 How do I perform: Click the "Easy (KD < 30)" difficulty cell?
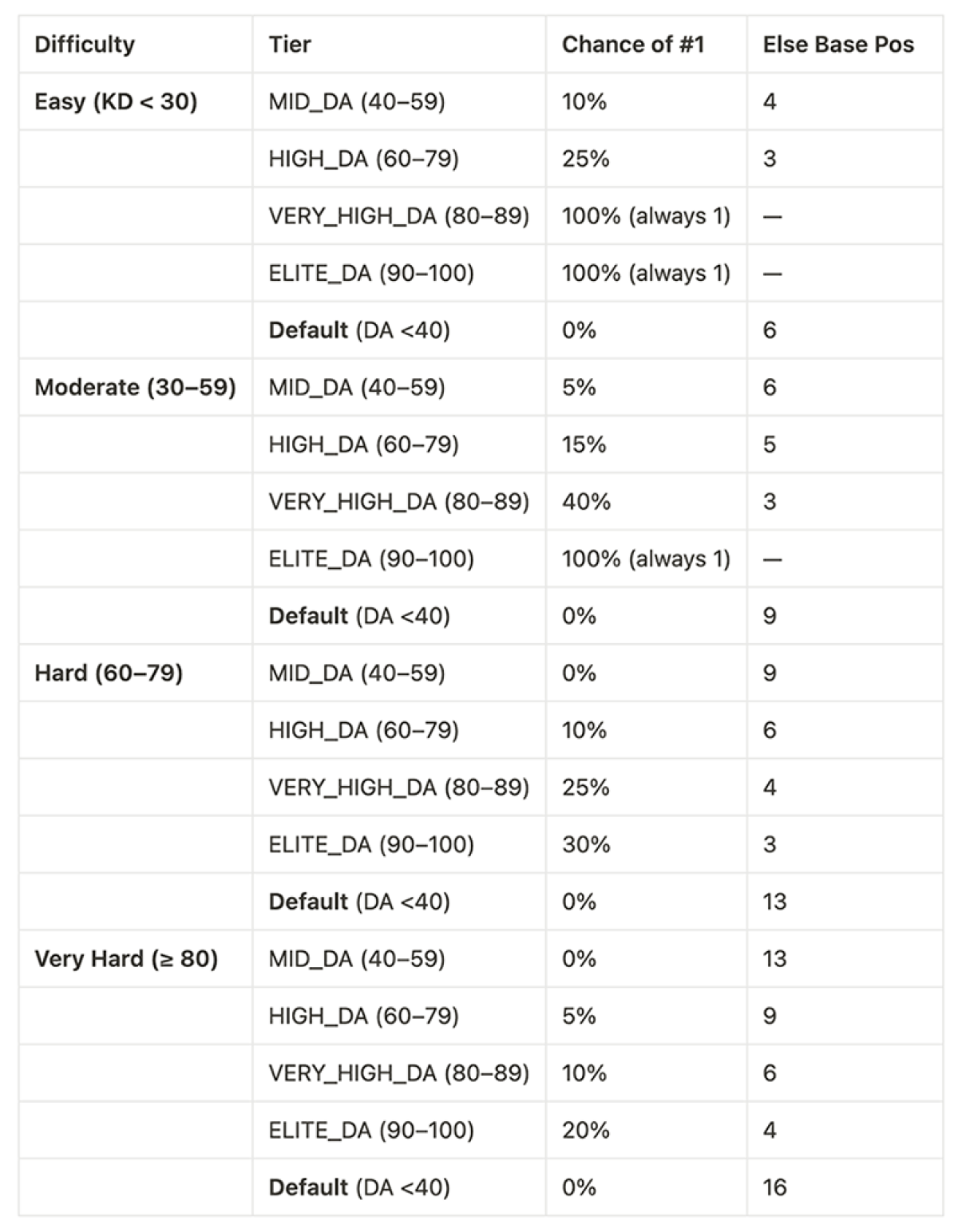click(116, 102)
